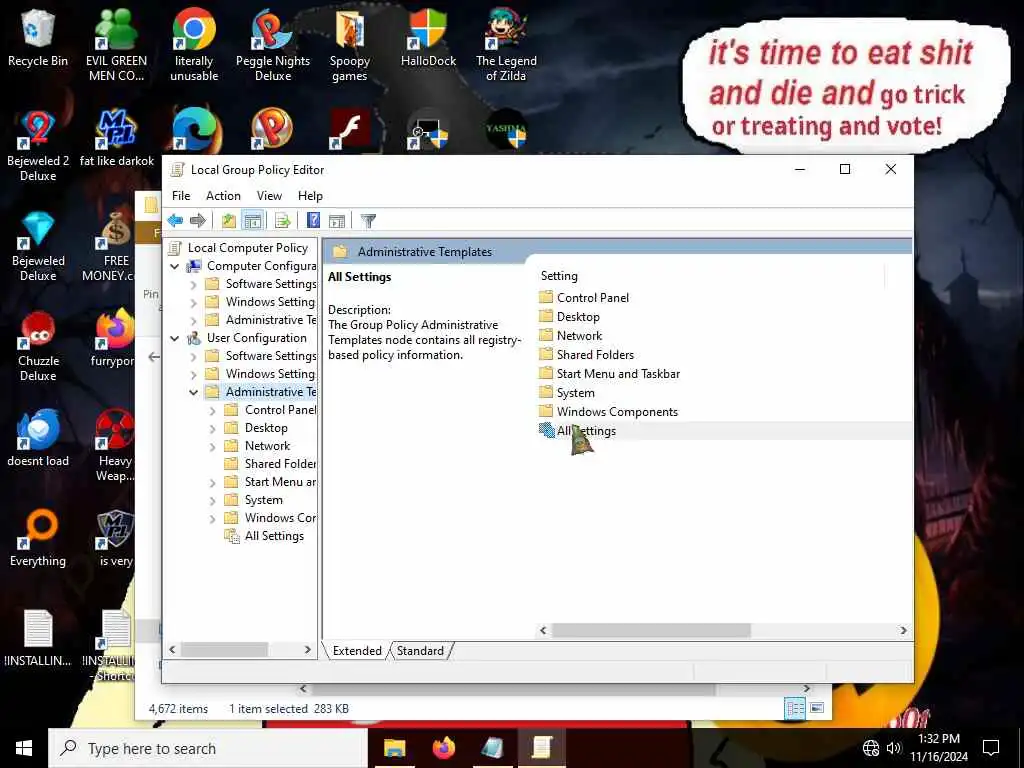Select the EVIL GREEN MEN desktop shortcut
Image resolution: width=1024 pixels, height=768 pixels.
point(116,44)
